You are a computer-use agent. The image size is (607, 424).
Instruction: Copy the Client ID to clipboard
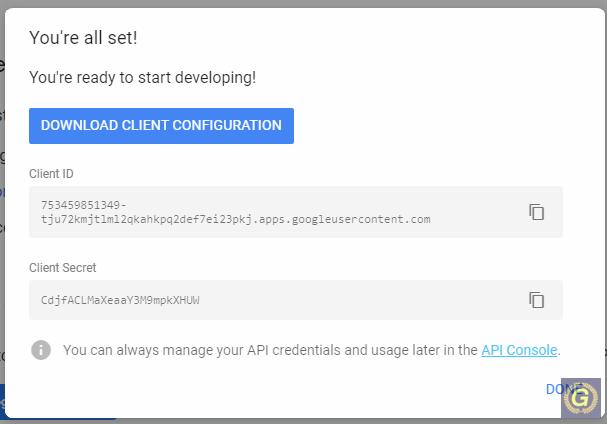point(537,212)
